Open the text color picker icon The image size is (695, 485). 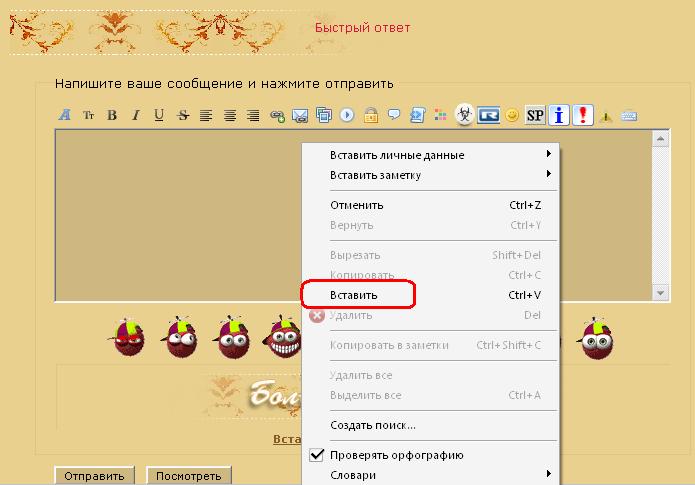tap(440, 116)
